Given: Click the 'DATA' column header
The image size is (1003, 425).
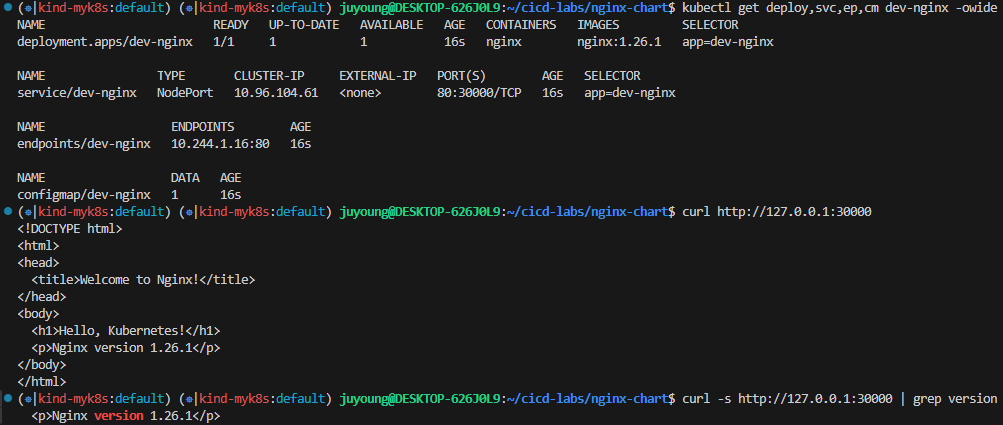Looking at the screenshot, I should [185, 177].
